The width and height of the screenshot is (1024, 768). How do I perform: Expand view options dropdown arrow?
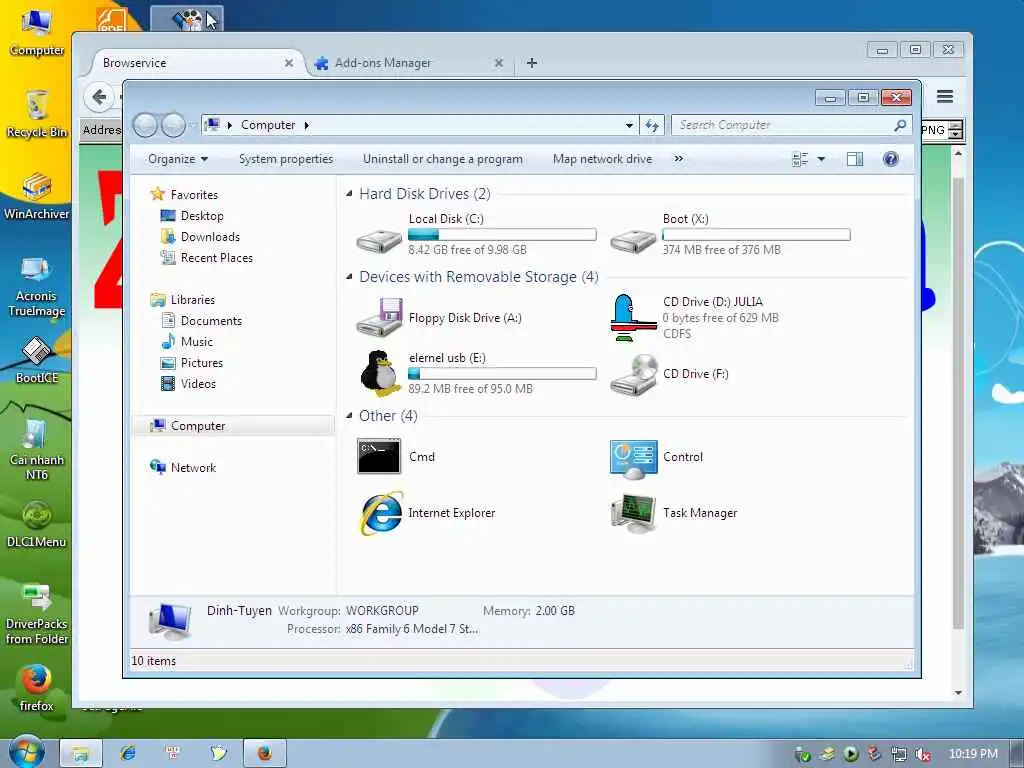click(821, 159)
